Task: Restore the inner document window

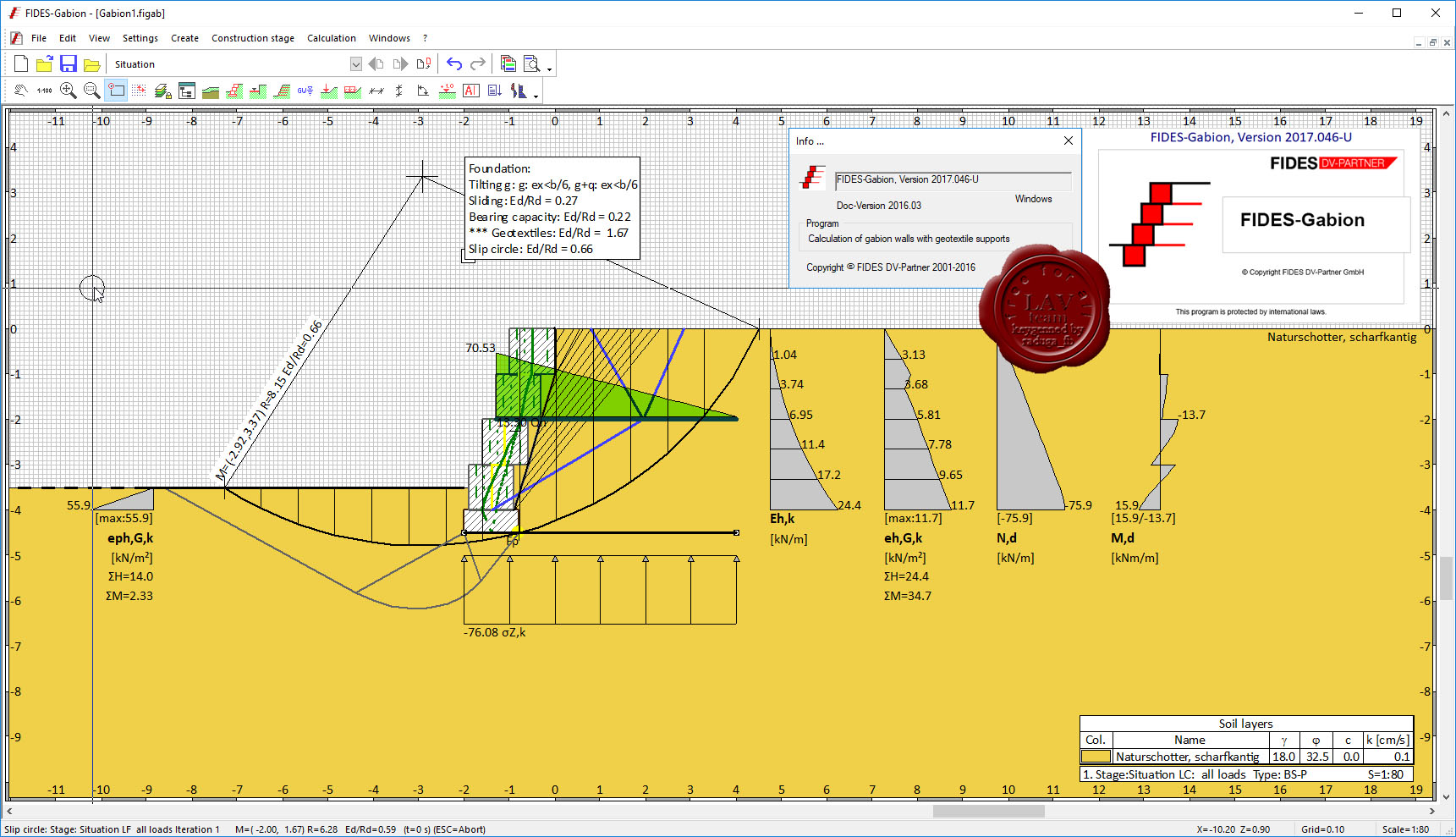Action: coord(1433,42)
